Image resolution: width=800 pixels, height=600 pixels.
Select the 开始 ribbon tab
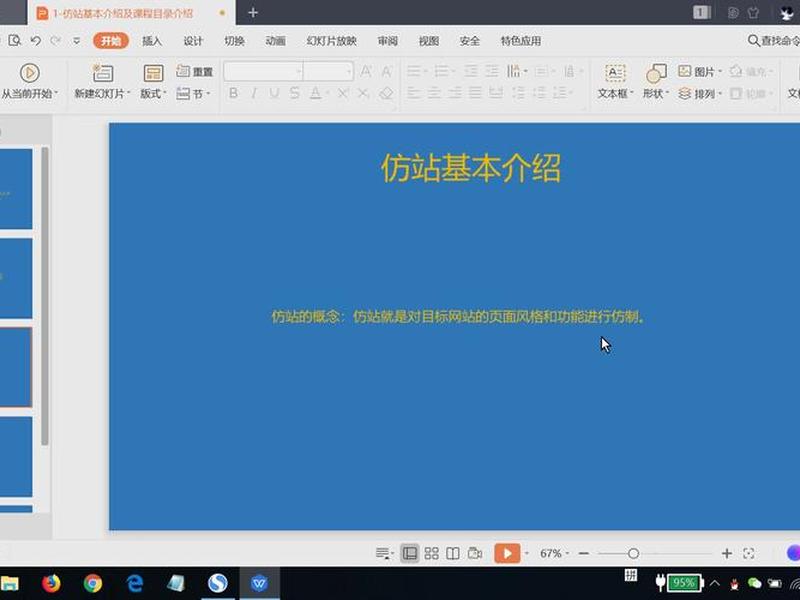point(111,41)
